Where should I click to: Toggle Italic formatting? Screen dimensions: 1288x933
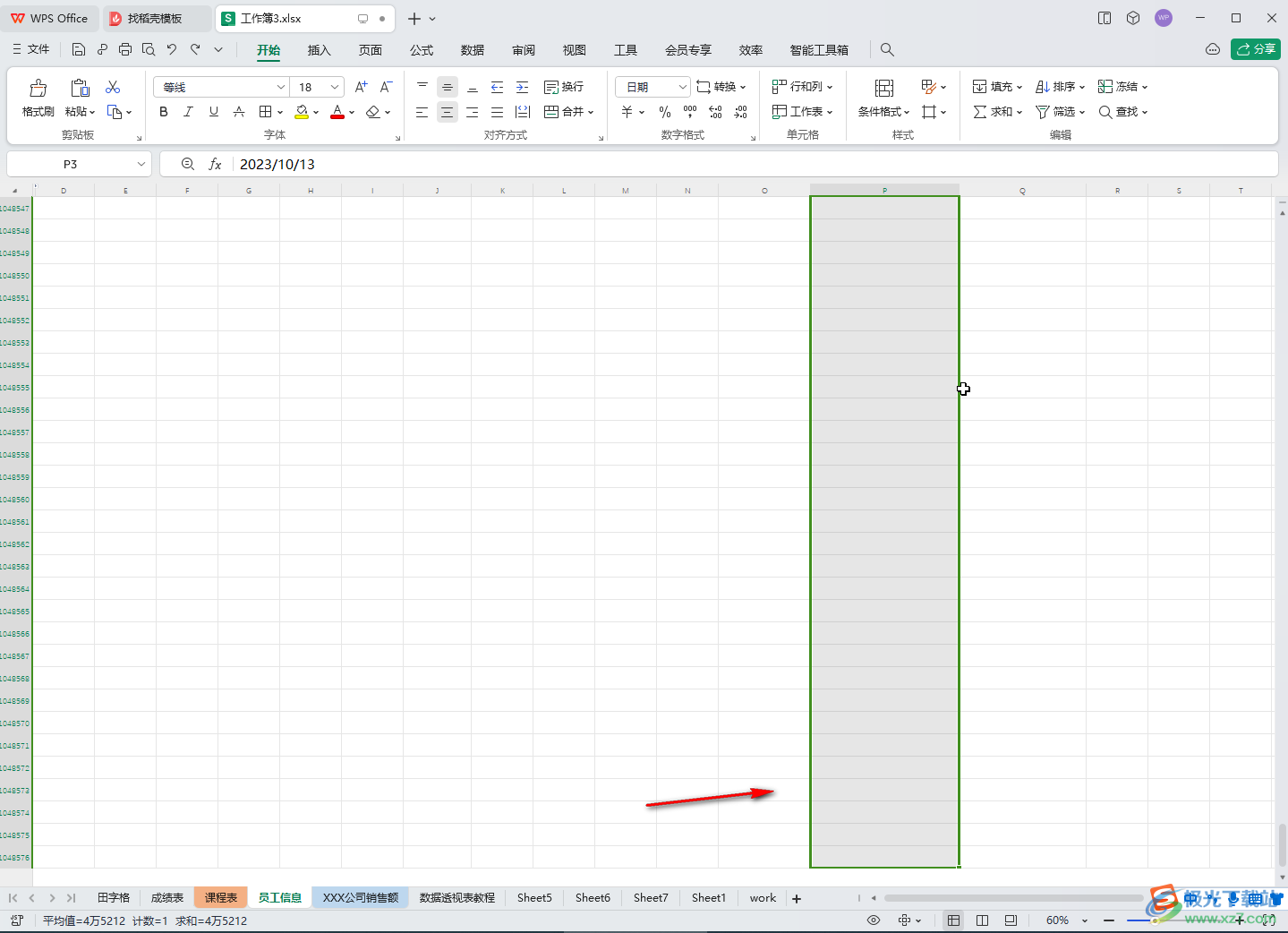188,112
